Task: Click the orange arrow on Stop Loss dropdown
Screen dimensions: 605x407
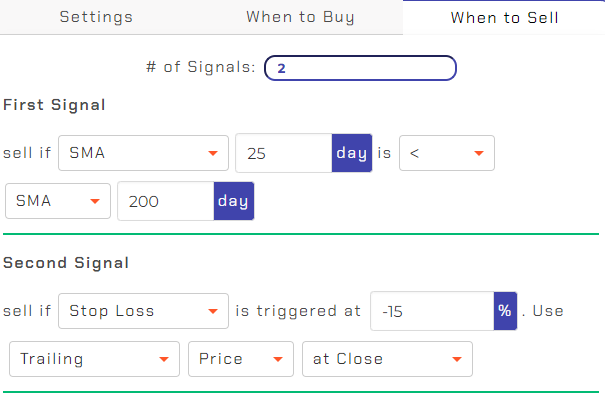Action: [213, 311]
